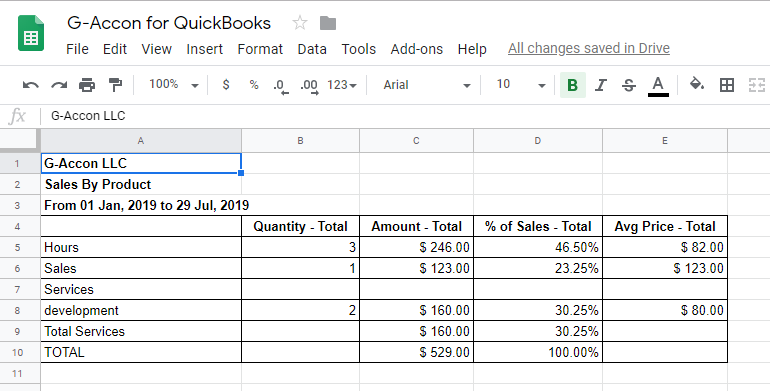Click the Redo arrow icon

59,85
